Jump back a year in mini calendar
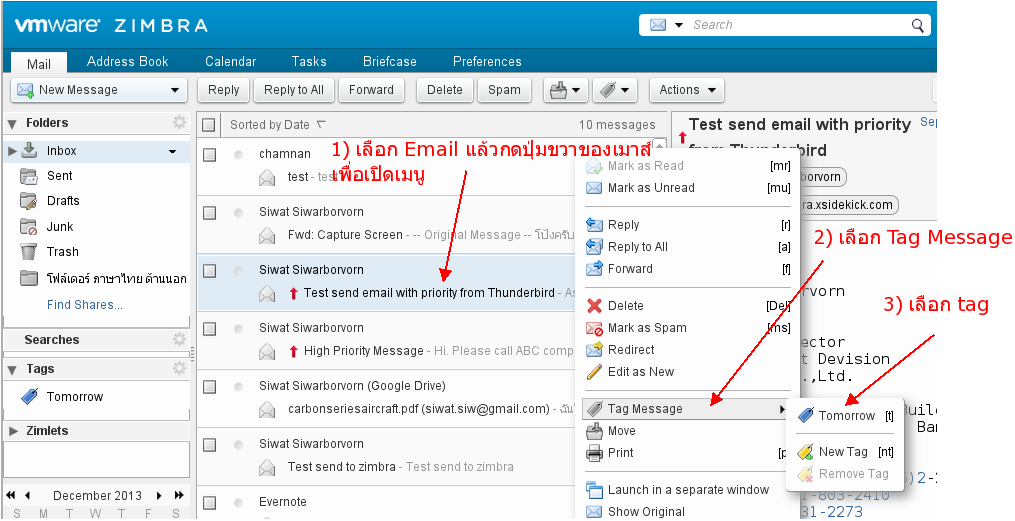The height and width of the screenshot is (521, 1015). click(x=11, y=496)
